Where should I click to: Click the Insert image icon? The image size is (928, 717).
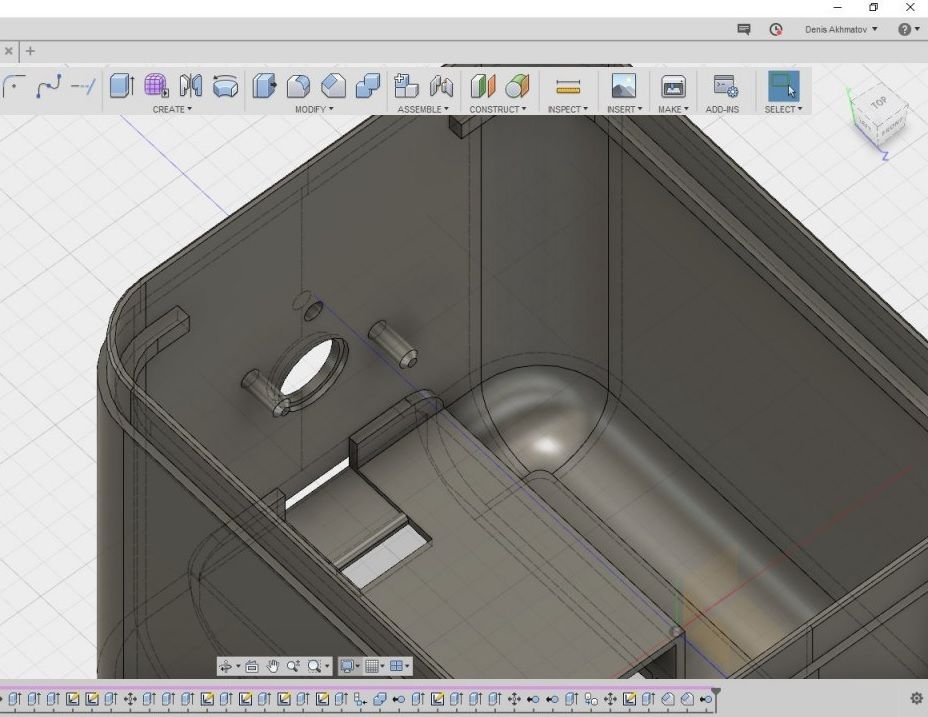tap(623, 87)
